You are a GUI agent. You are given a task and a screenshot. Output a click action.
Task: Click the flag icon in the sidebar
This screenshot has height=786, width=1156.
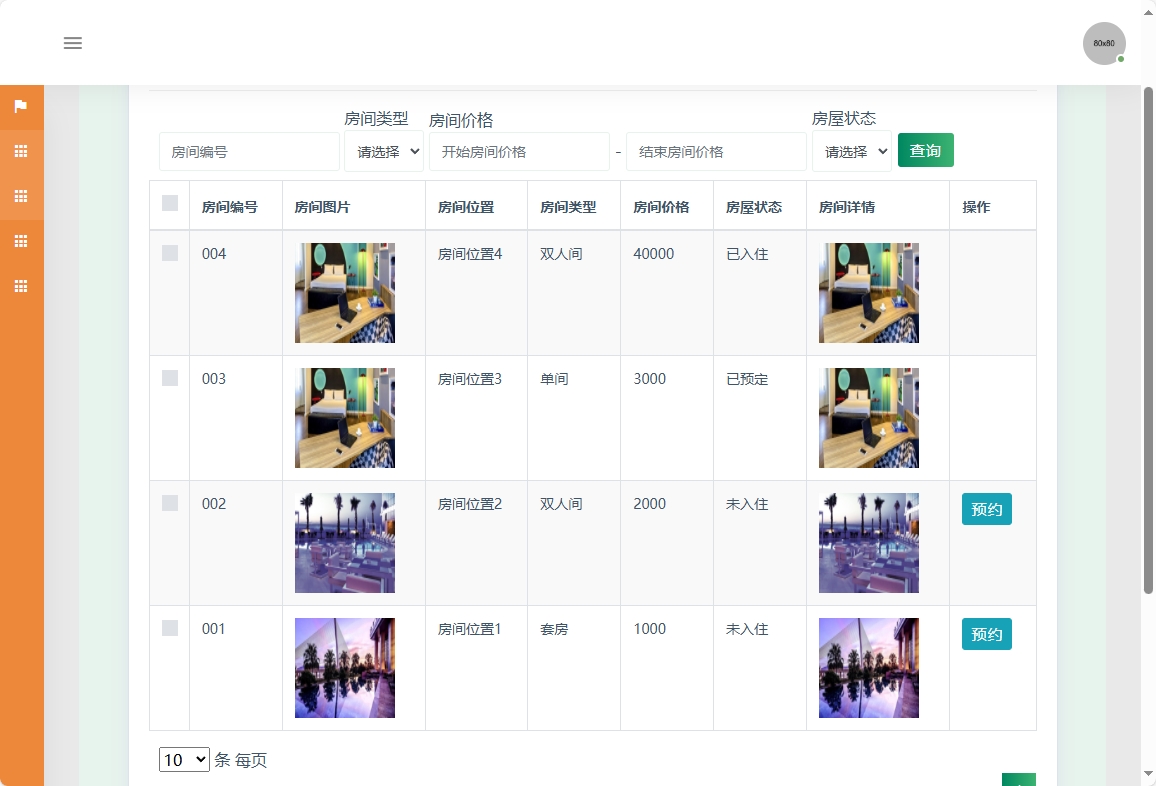21,107
